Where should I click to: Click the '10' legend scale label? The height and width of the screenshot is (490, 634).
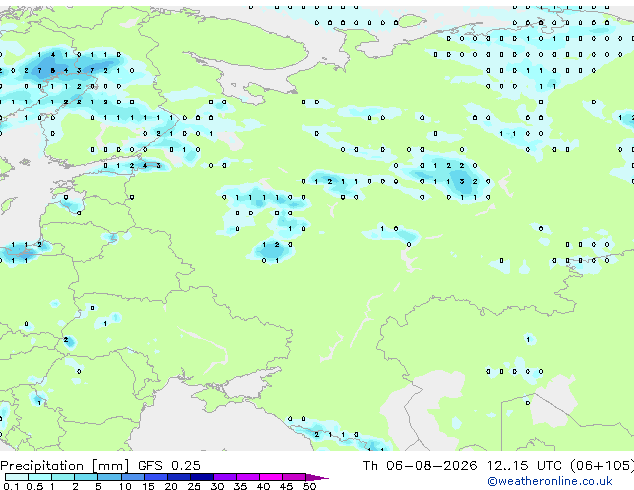click(125, 486)
